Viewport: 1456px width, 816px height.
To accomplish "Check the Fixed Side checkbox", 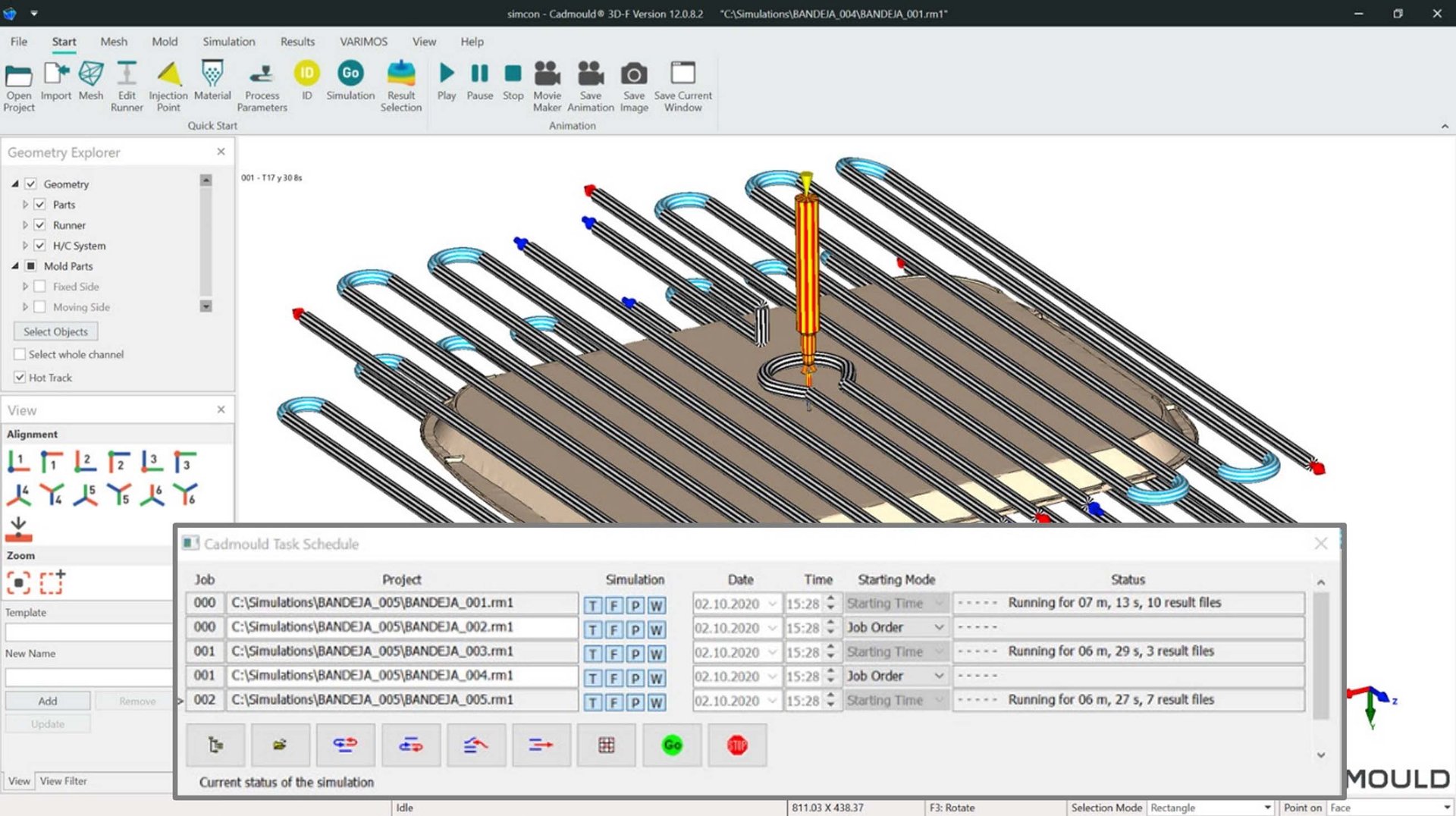I will [40, 286].
